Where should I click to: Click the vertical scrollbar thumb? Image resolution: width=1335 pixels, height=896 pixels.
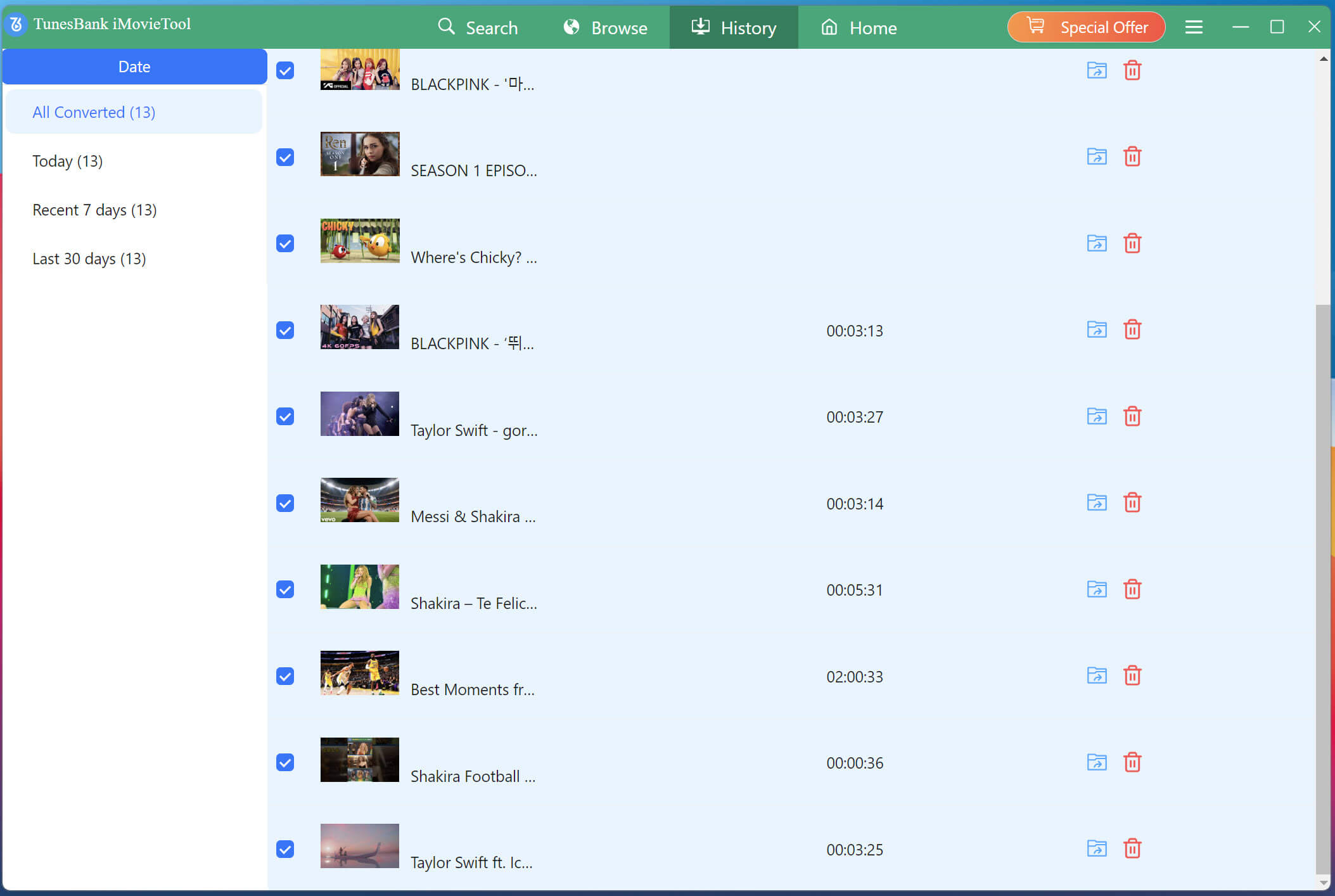[x=1323, y=589]
